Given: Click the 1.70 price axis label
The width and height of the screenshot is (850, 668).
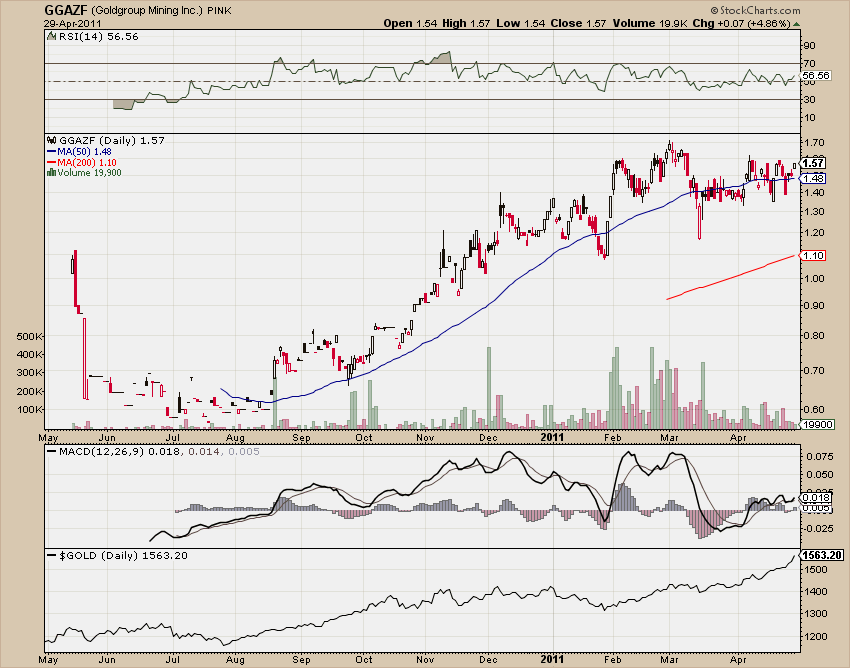Looking at the screenshot, I should [x=815, y=143].
